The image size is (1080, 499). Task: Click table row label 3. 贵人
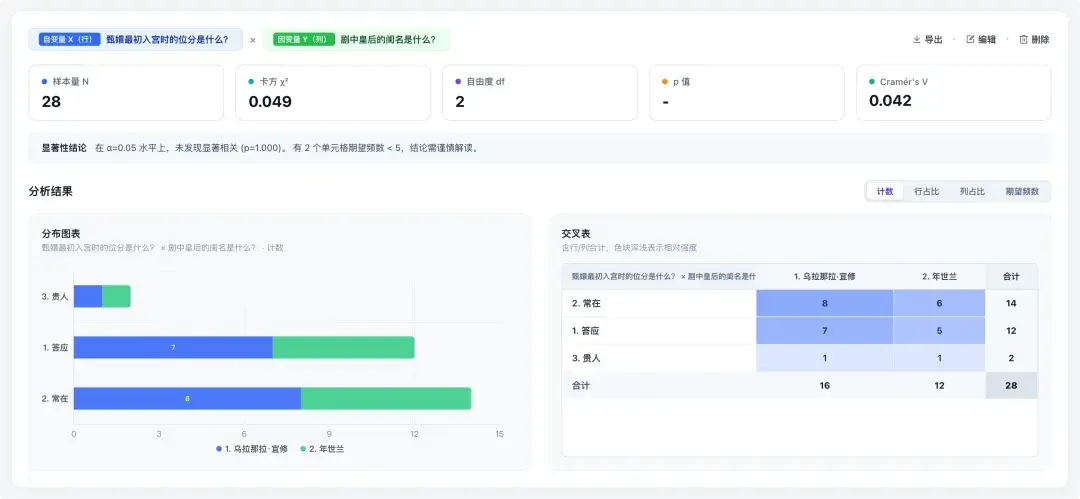[x=587, y=358]
